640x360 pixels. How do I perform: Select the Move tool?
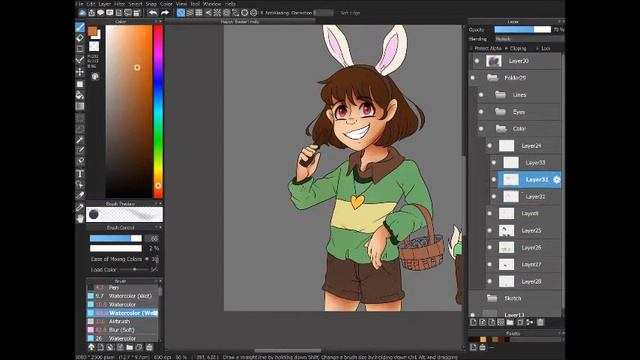(80, 72)
